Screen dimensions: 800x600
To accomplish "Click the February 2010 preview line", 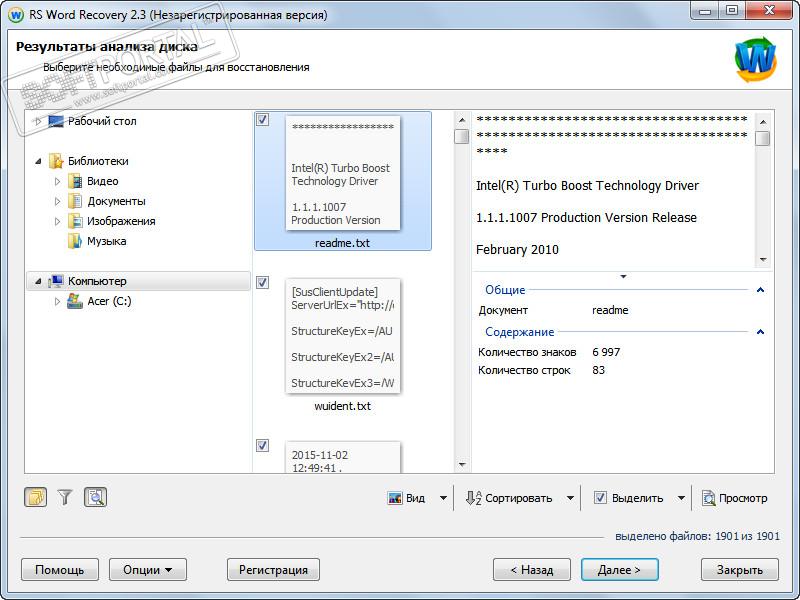I will click(517, 249).
